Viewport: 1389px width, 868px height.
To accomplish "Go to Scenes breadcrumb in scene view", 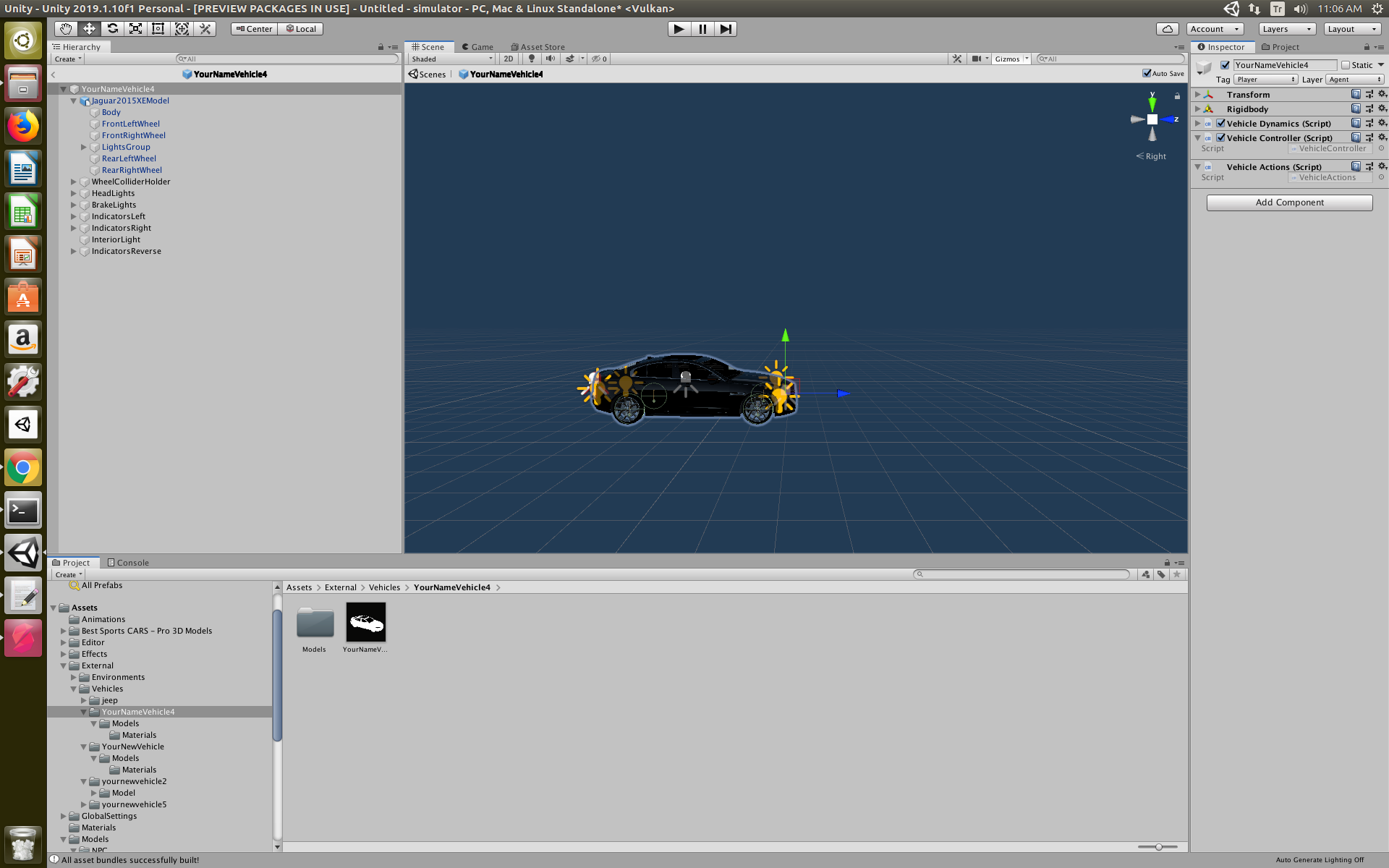I will pyautogui.click(x=427, y=74).
